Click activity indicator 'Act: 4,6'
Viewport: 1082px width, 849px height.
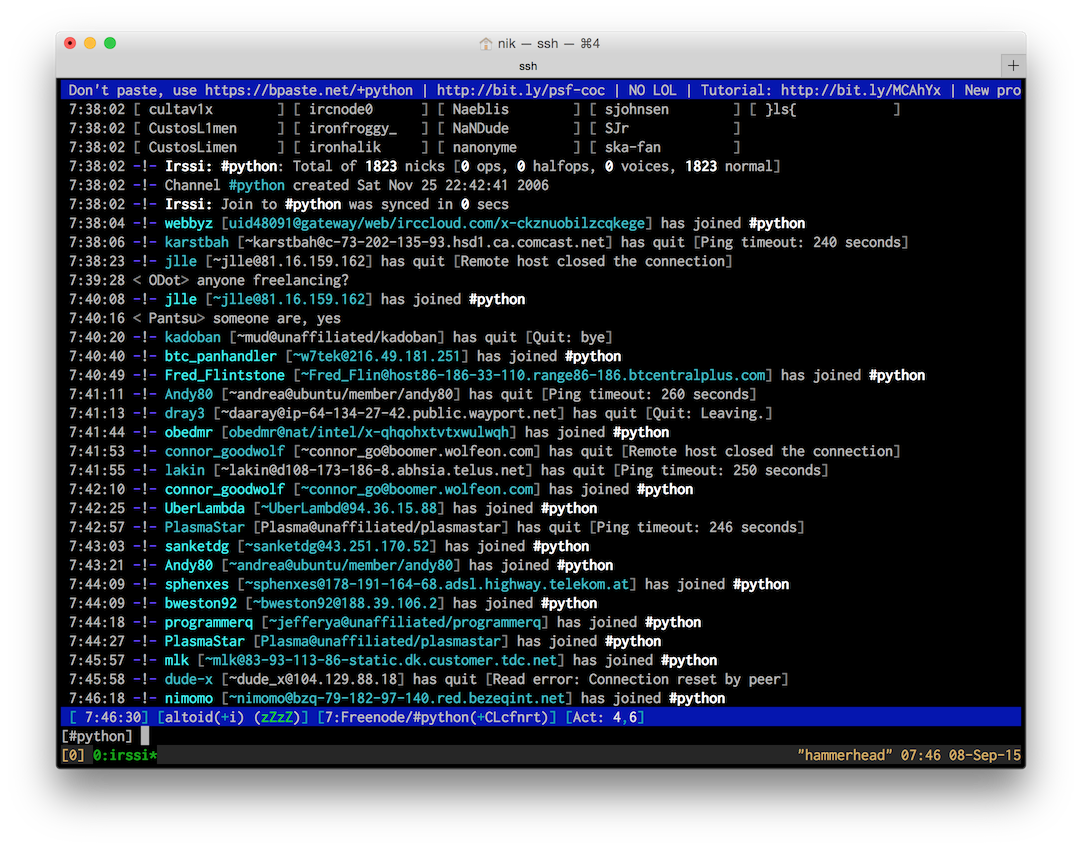point(604,717)
